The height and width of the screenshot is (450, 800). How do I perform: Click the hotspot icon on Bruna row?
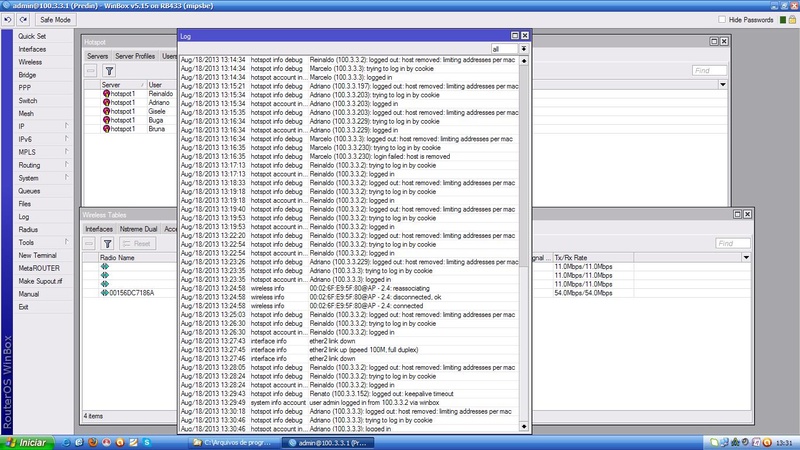point(106,129)
